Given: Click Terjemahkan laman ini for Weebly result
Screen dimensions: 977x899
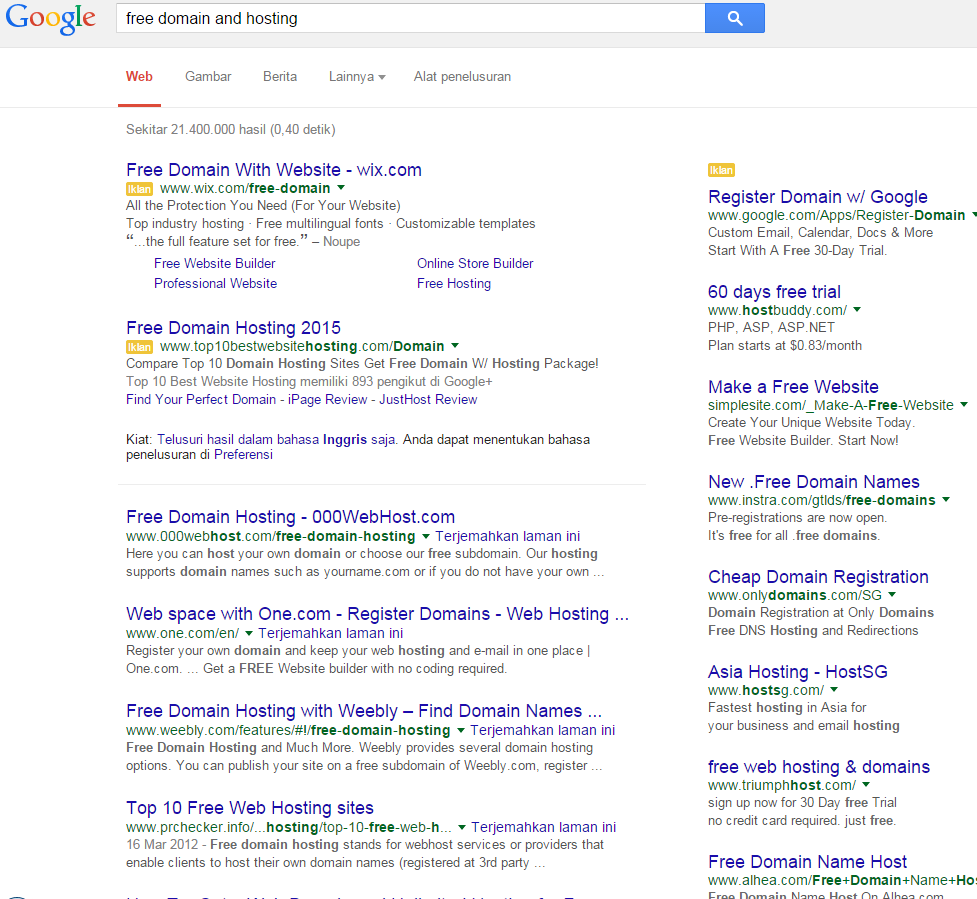Looking at the screenshot, I should pos(543,730).
